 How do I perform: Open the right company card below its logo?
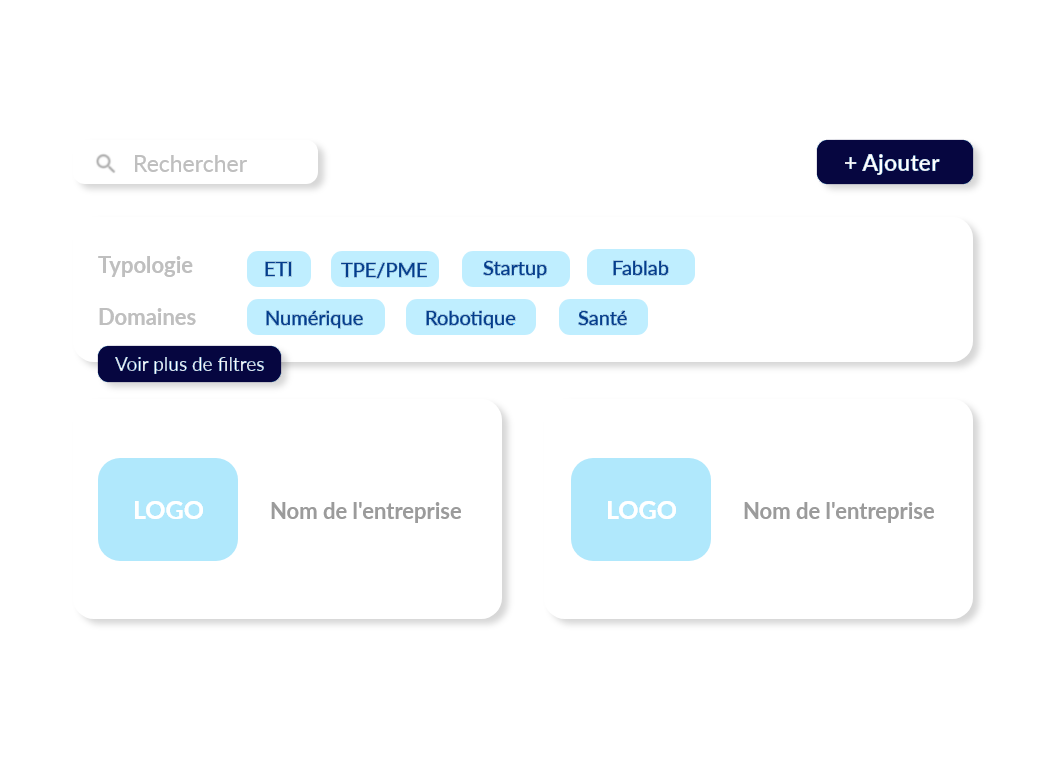pos(760,590)
